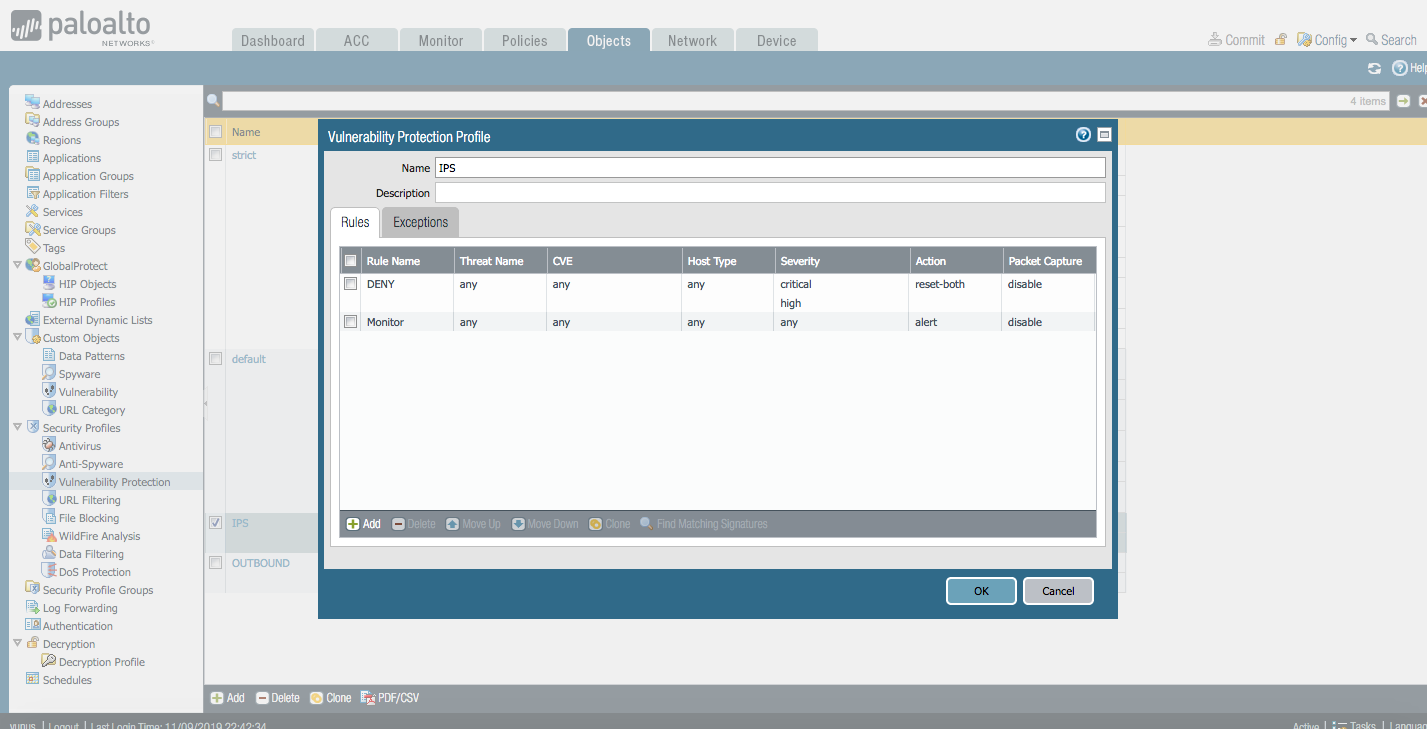Click the PDF/CSV export icon
The height and width of the screenshot is (729, 1427).
pyautogui.click(x=367, y=698)
